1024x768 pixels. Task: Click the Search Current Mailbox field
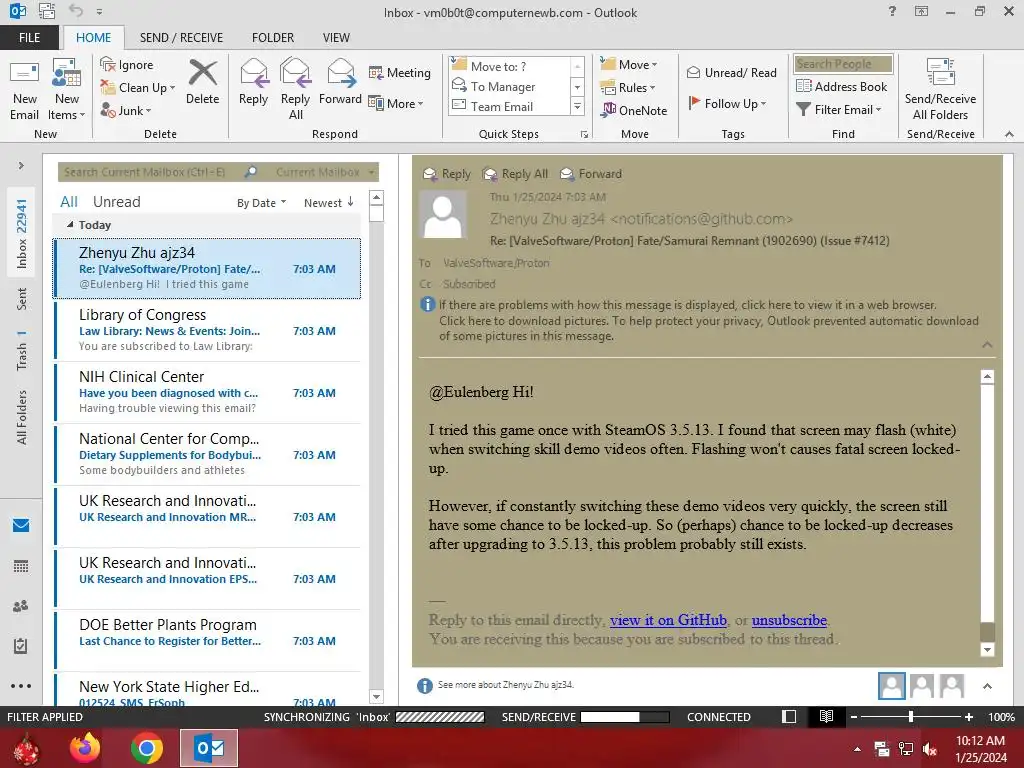click(x=149, y=172)
